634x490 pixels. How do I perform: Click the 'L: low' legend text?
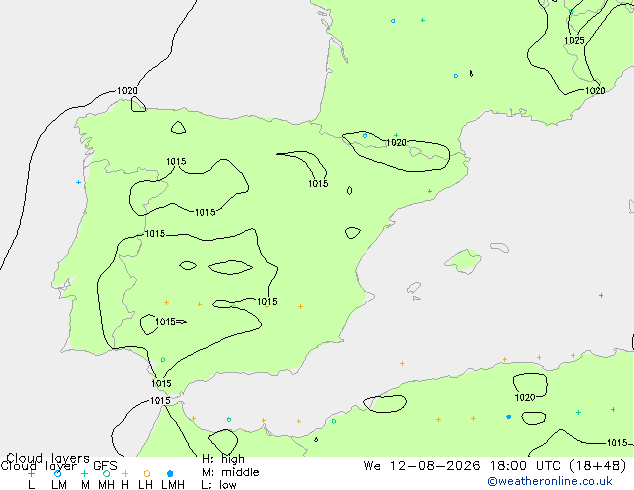(219, 485)
